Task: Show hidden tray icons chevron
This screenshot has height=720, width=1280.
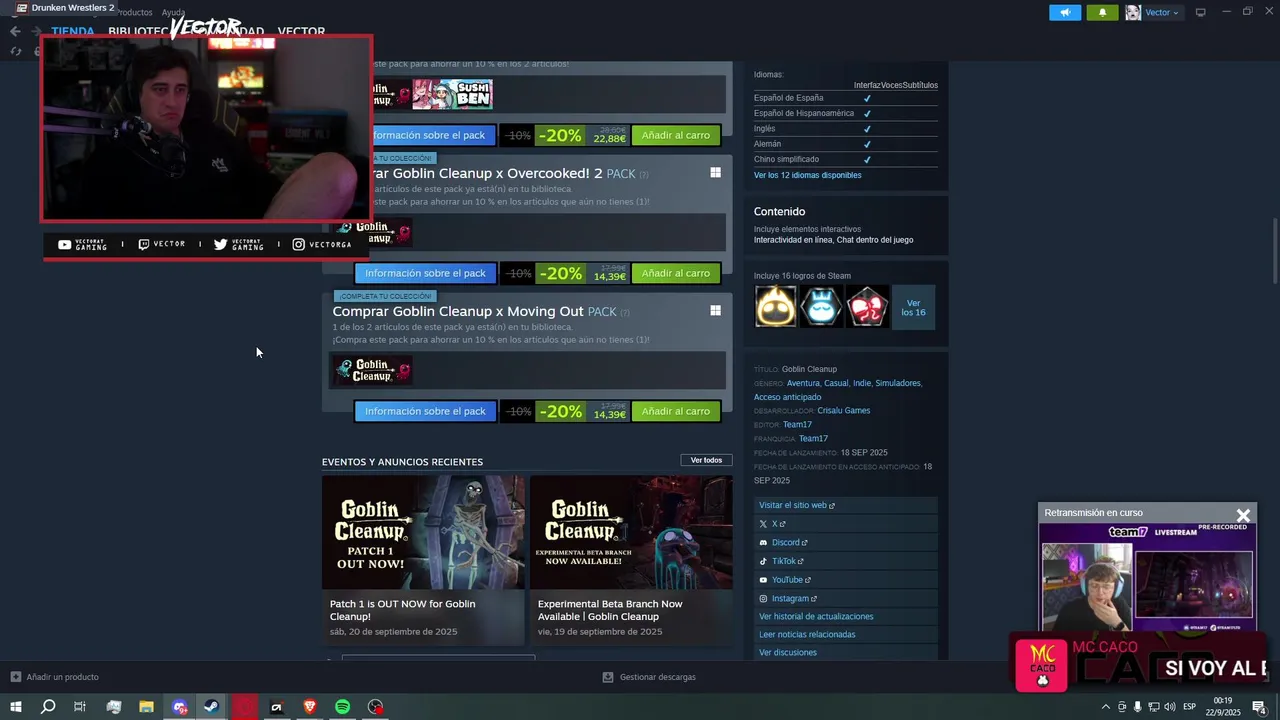Action: [1105, 707]
